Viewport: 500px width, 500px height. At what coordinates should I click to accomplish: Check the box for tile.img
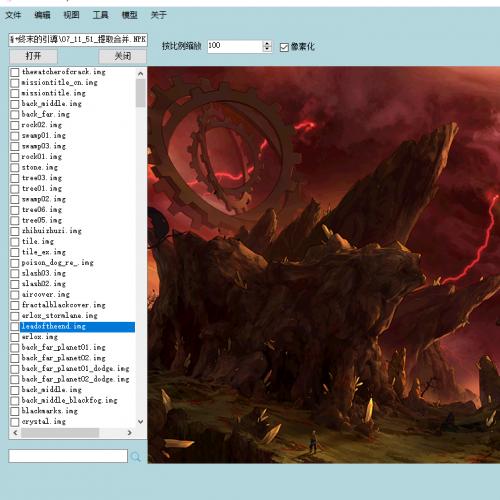(15, 242)
